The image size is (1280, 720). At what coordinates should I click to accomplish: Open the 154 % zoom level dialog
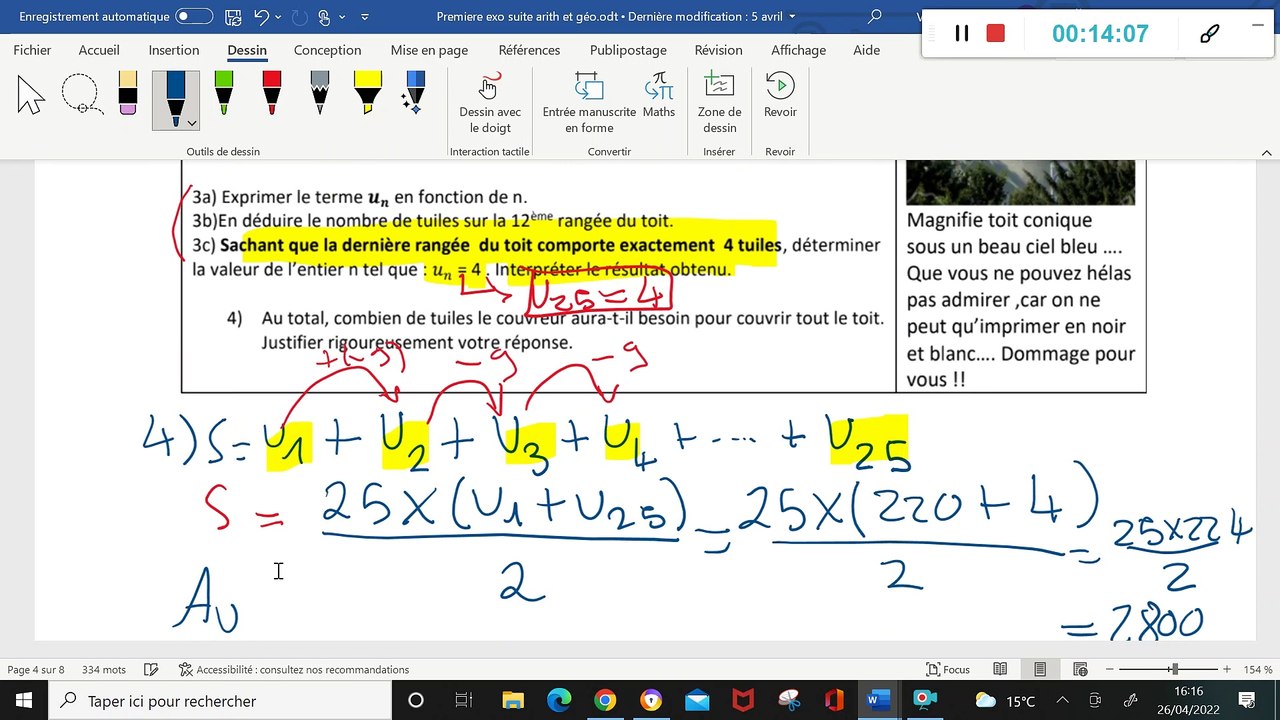click(x=1258, y=670)
